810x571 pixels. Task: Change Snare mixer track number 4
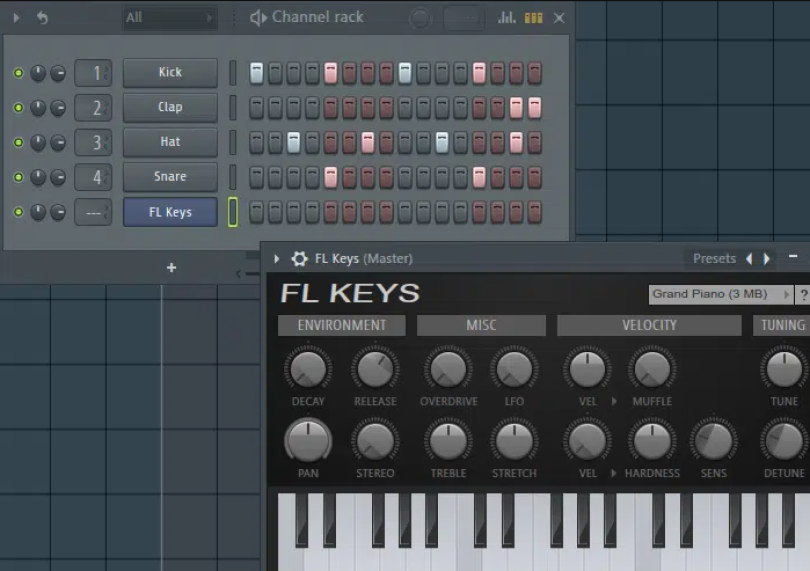tap(94, 177)
